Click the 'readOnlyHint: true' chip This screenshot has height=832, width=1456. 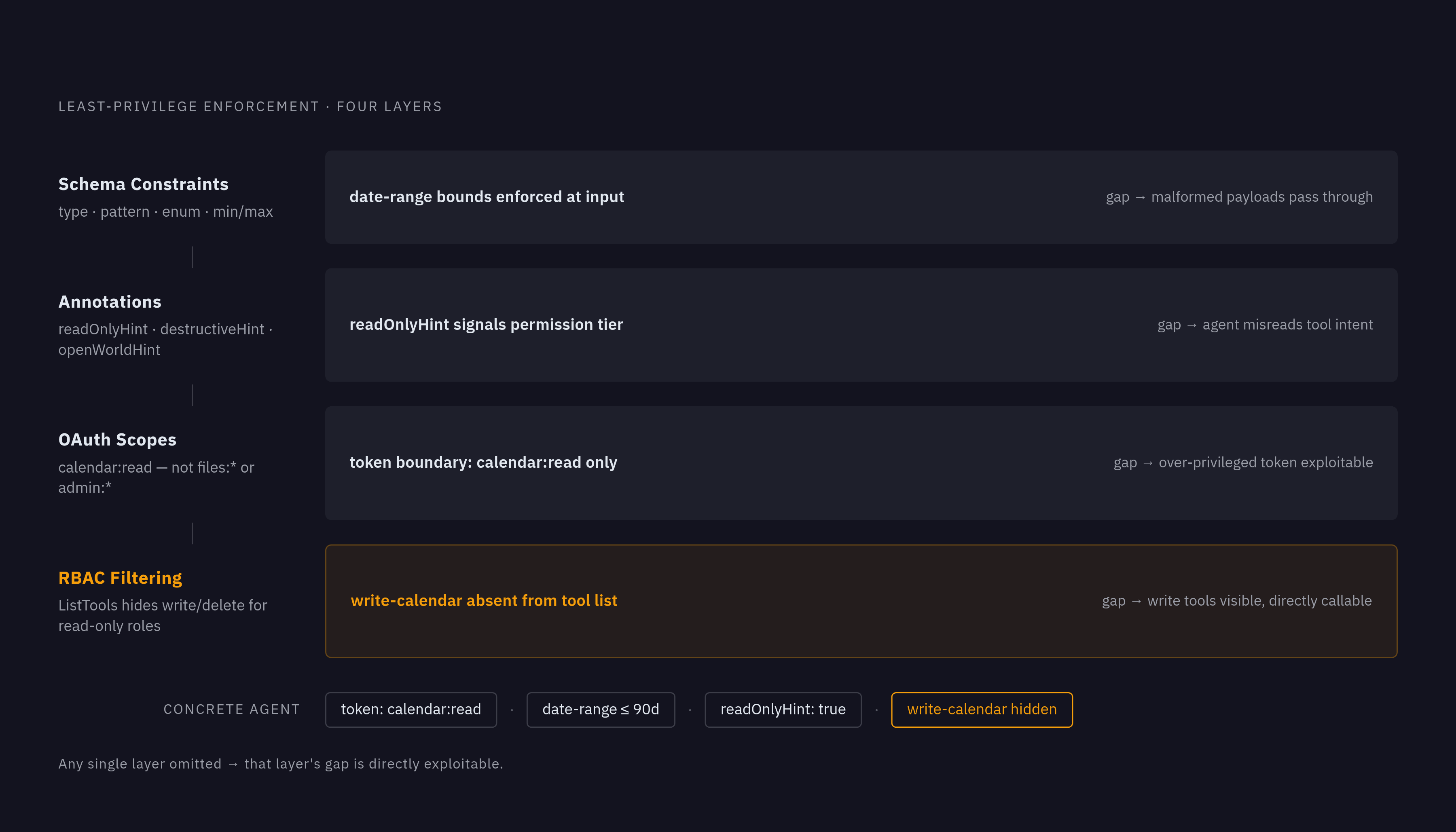coord(783,709)
